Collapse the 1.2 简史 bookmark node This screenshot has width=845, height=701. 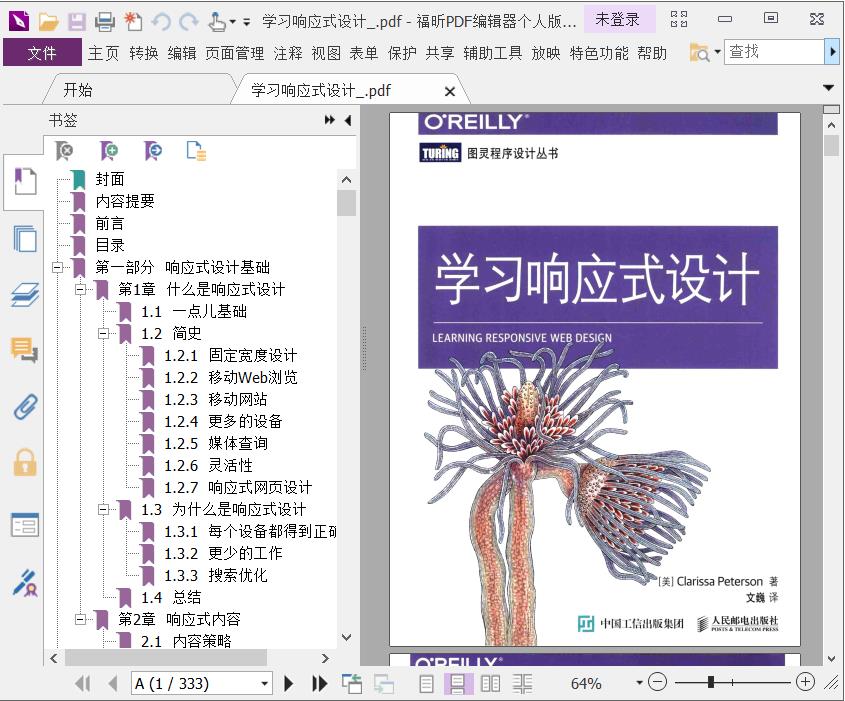[103, 334]
